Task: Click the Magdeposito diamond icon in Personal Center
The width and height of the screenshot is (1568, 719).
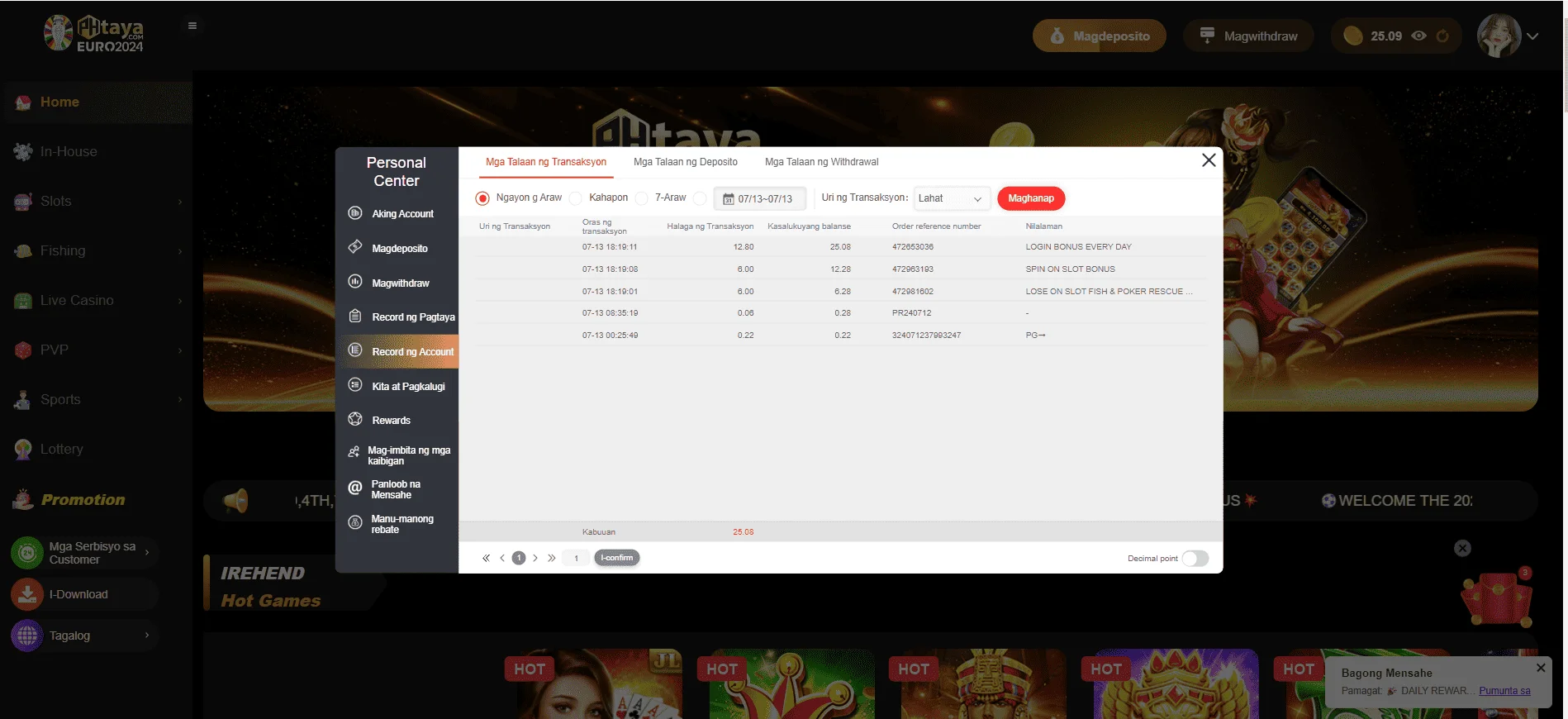Action: pos(355,247)
